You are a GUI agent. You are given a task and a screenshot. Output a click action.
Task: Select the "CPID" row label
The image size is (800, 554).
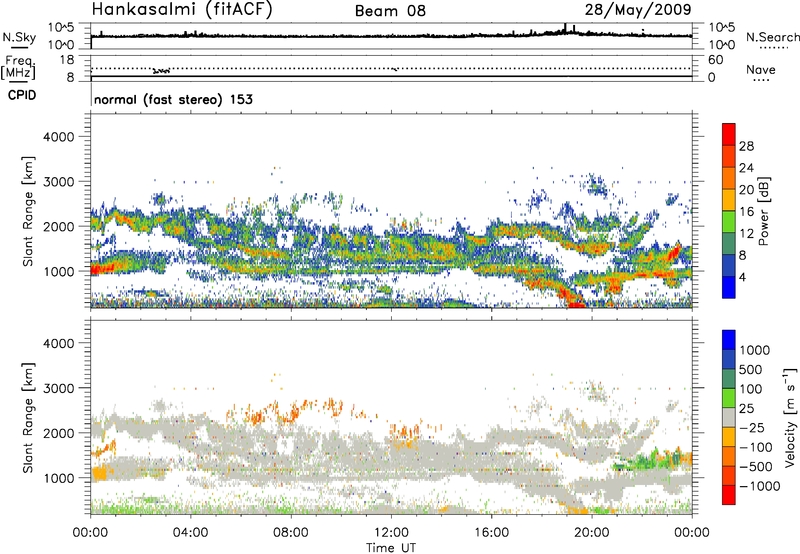coord(22,95)
